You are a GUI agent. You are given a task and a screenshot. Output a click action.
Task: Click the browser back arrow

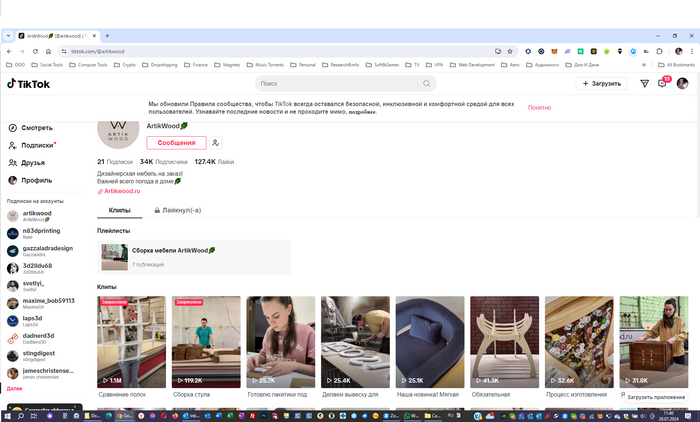coord(9,51)
